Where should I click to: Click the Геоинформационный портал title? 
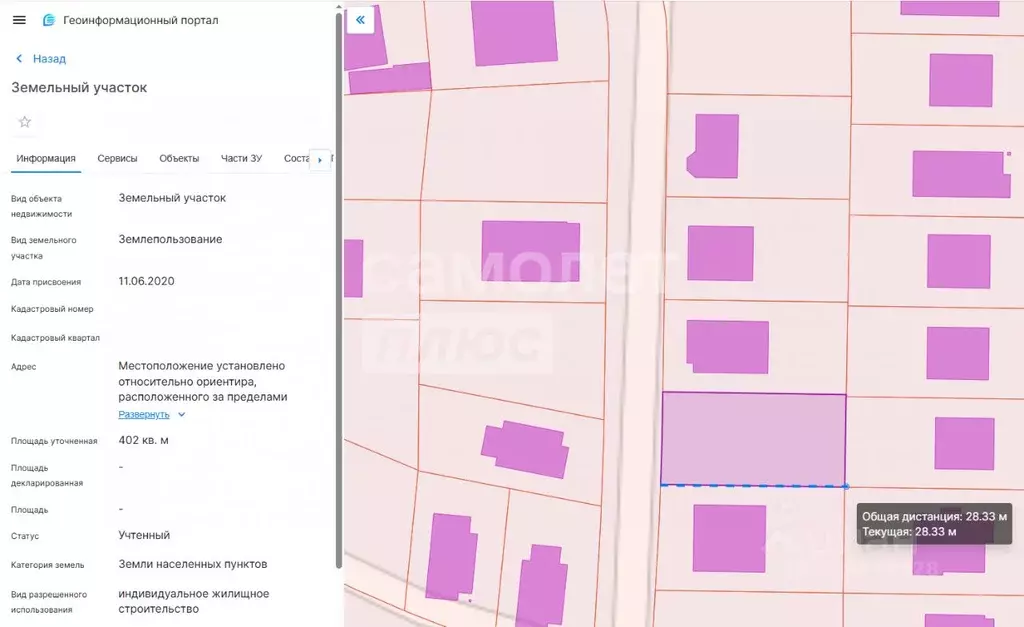[x=141, y=20]
